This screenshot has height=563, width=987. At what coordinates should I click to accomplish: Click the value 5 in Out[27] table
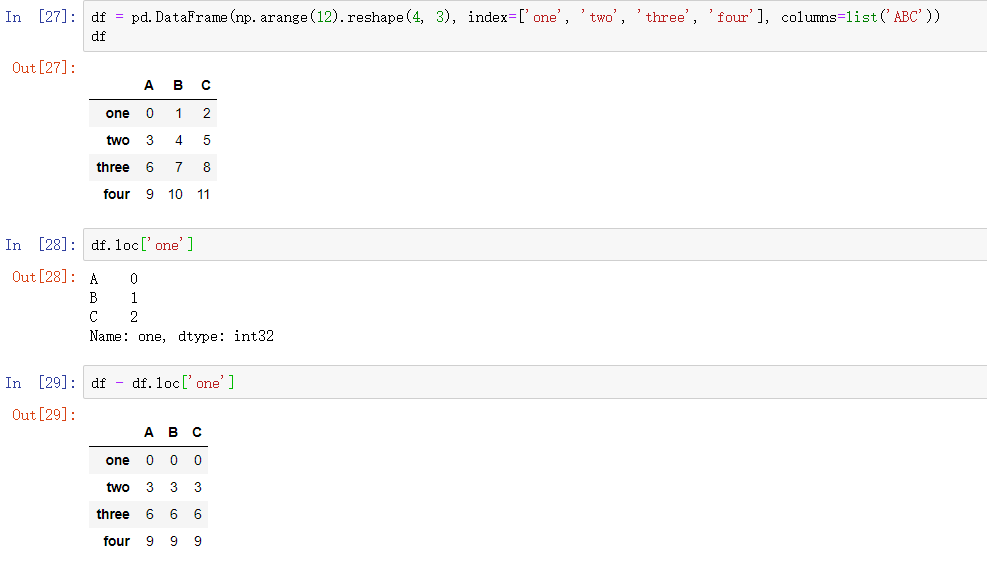tap(206, 140)
